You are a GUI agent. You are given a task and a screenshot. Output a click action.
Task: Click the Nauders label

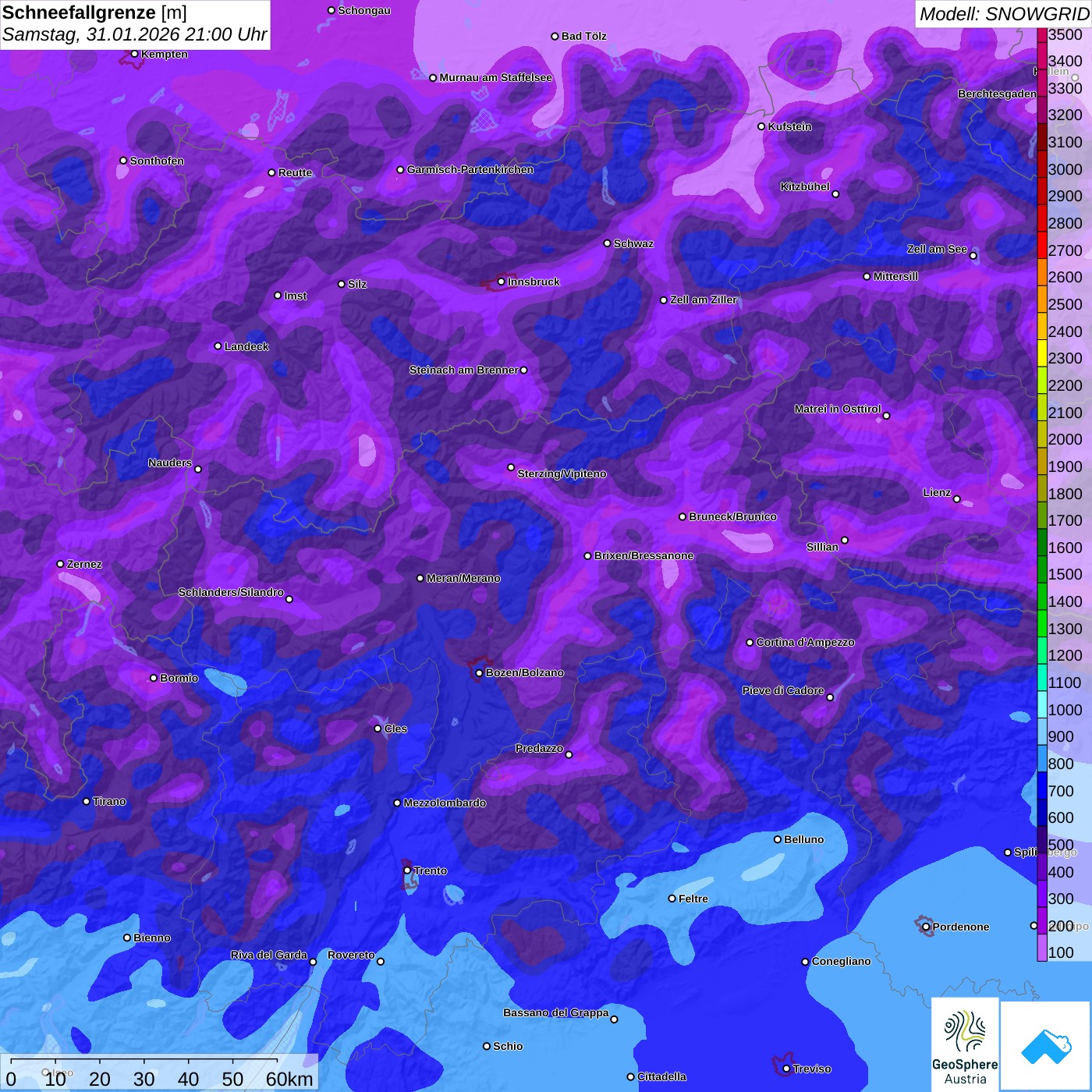tap(170, 463)
